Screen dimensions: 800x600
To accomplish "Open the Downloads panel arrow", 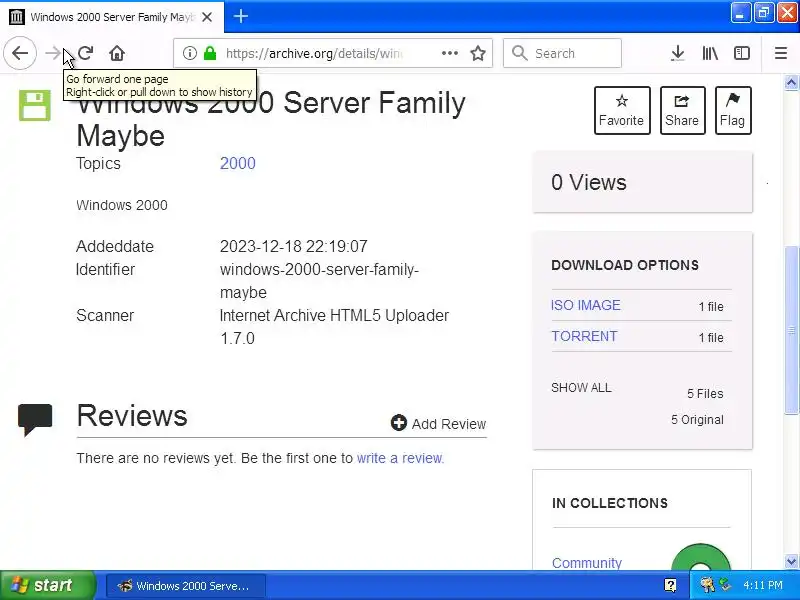I will click(678, 53).
